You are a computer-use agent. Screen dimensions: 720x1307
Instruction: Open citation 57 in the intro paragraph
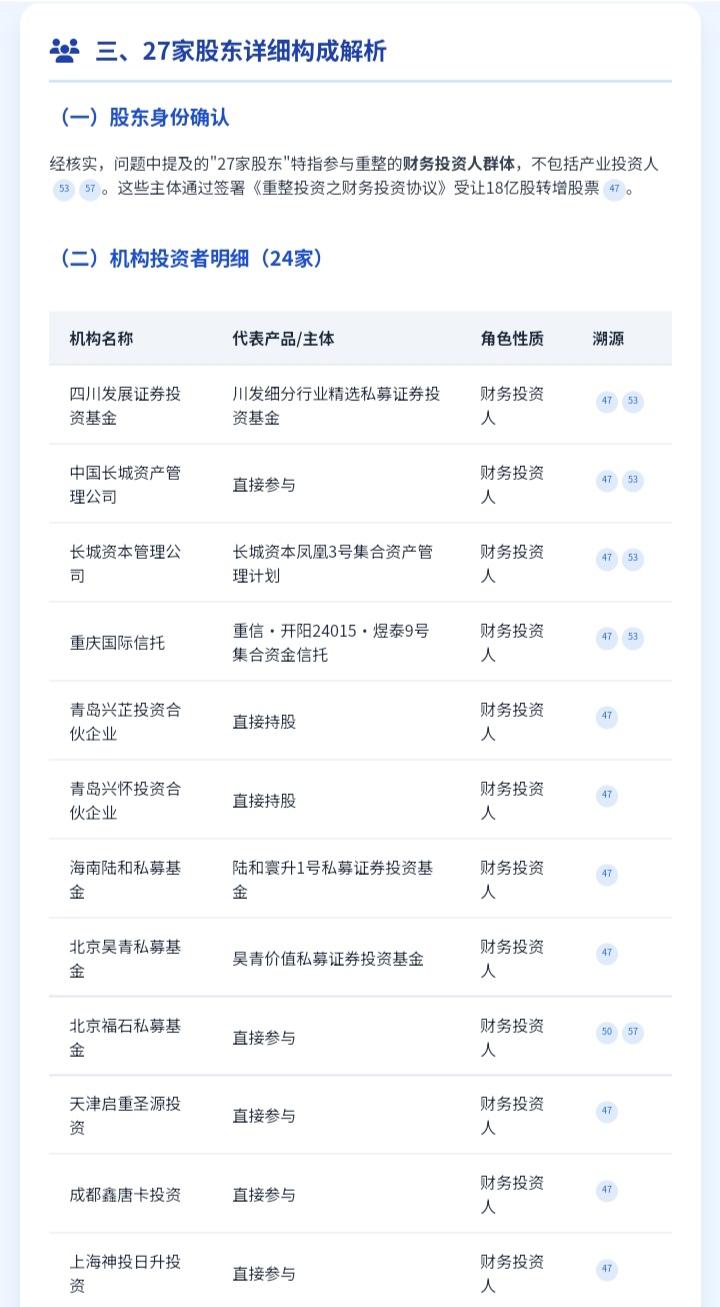click(x=90, y=188)
